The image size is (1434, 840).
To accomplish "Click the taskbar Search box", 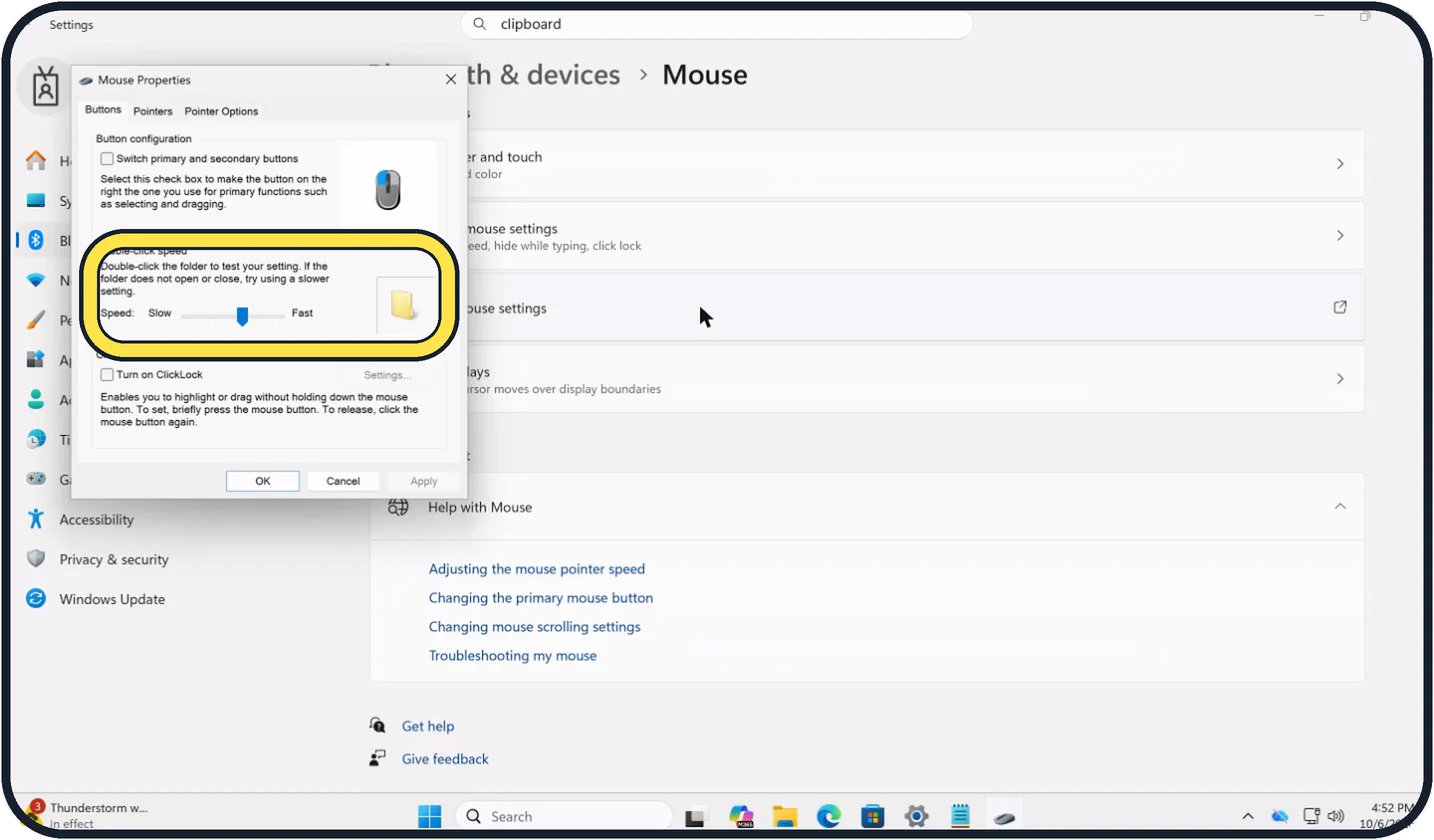I will pyautogui.click(x=564, y=816).
